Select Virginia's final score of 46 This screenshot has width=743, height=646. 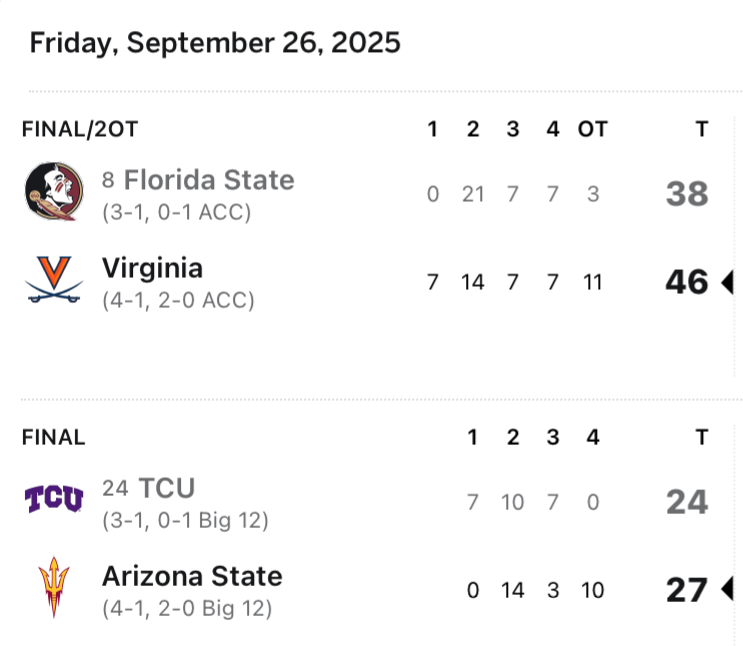click(x=687, y=282)
